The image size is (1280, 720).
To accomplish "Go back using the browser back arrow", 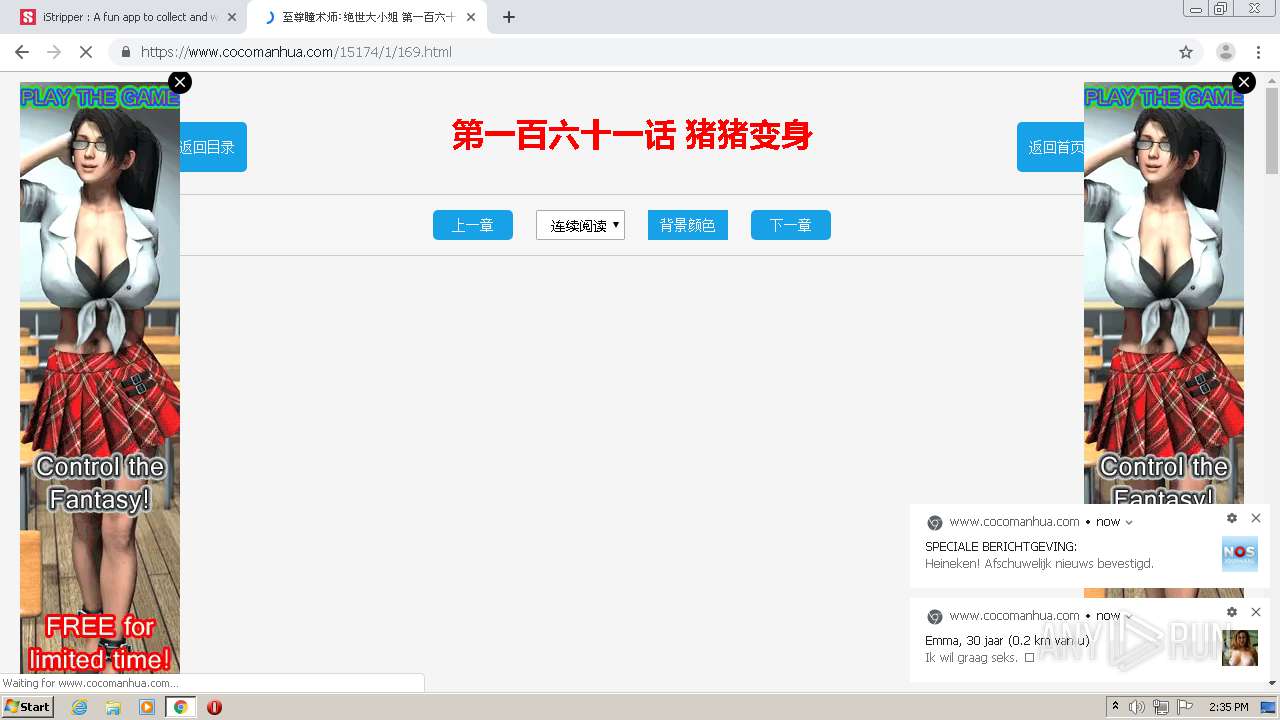I will (22, 52).
